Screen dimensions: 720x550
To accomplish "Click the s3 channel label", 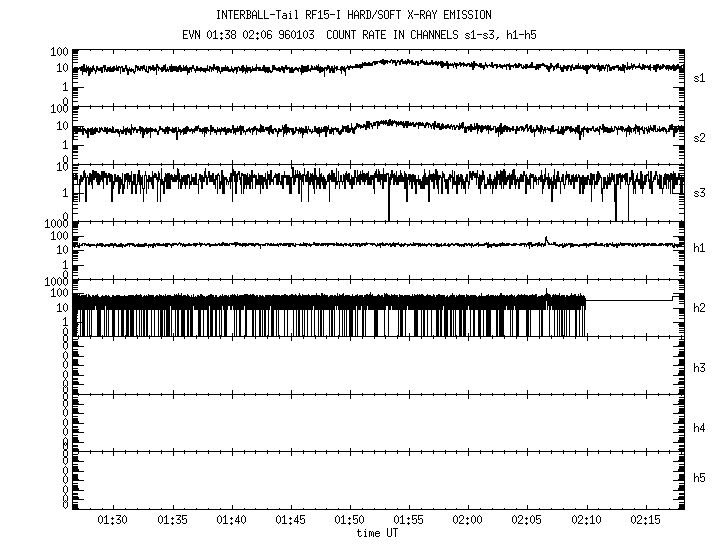I will tap(700, 192).
